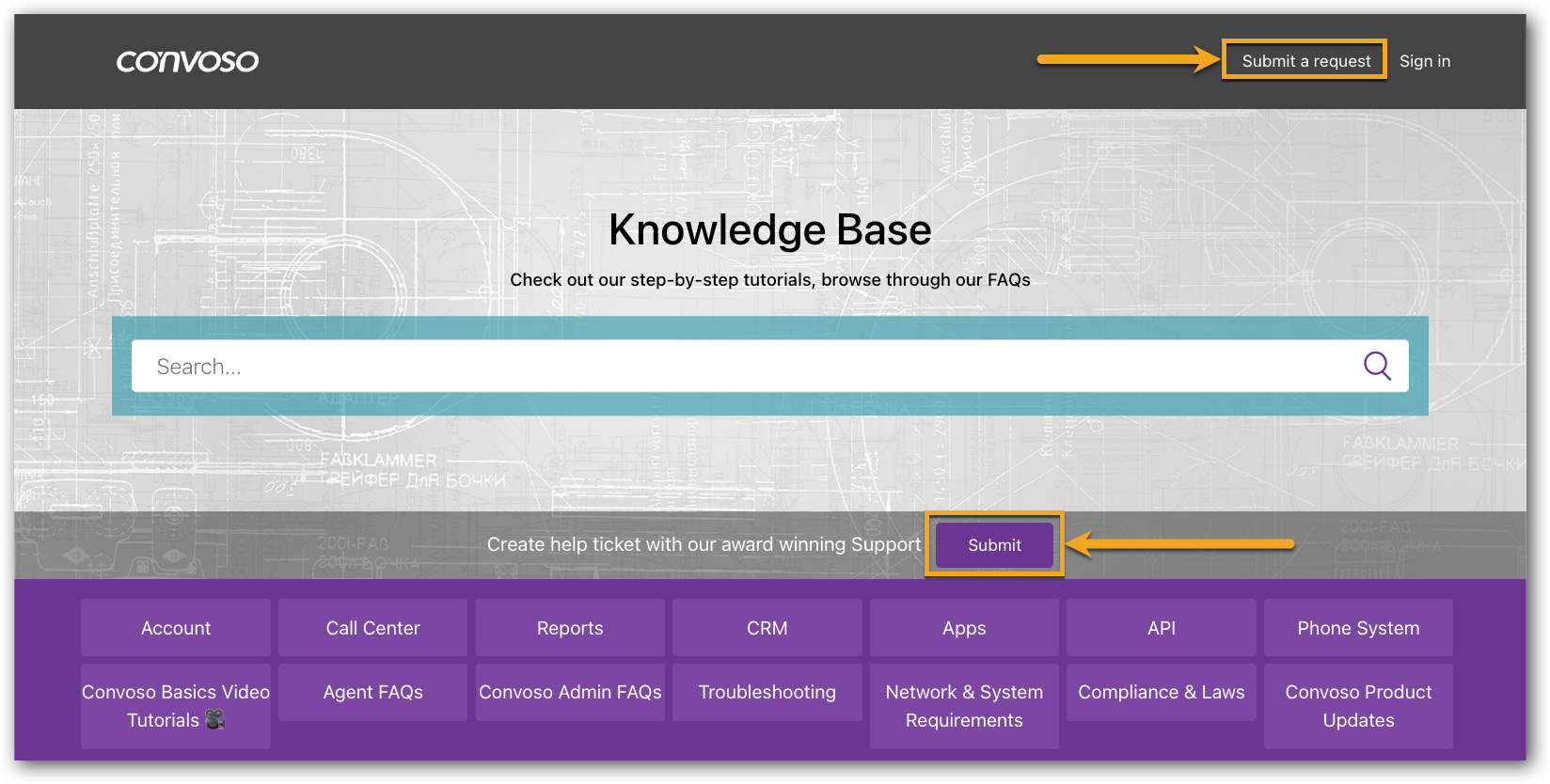Open the API category

(x=1162, y=628)
